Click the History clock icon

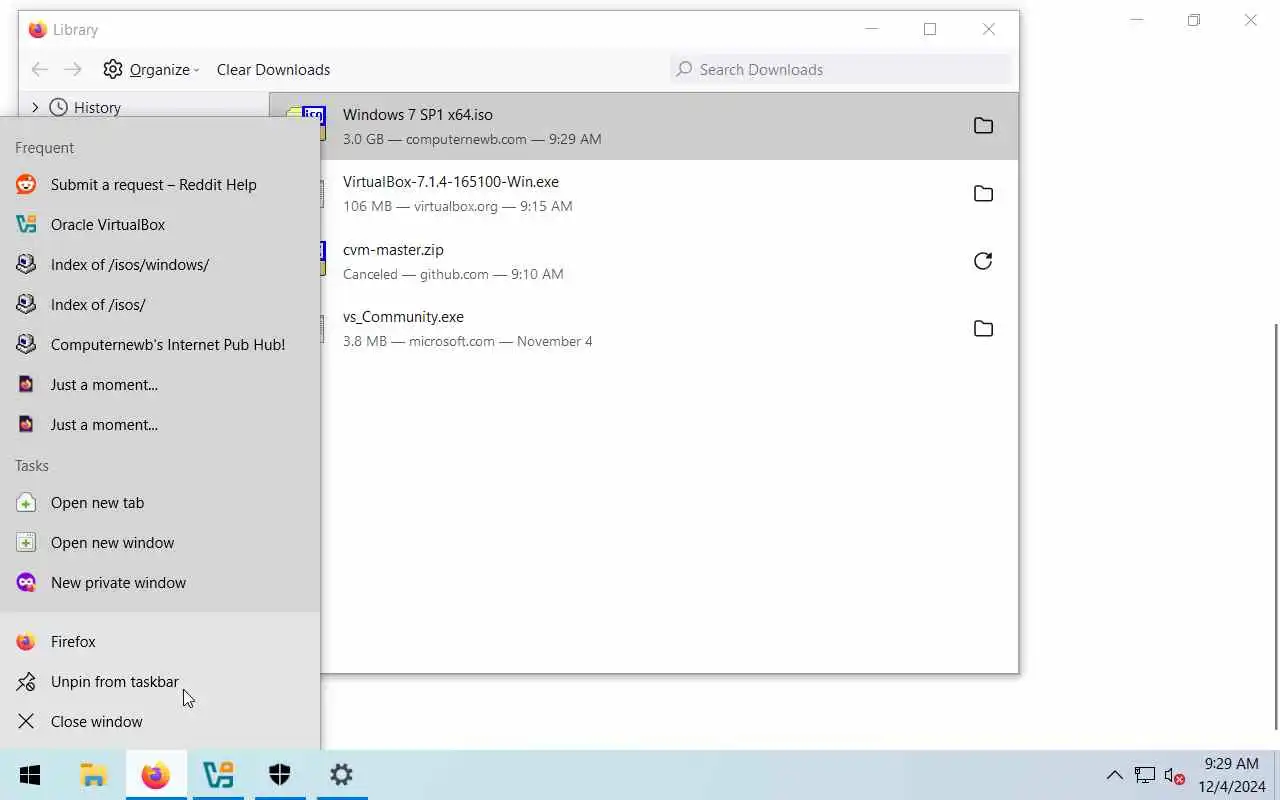click(59, 107)
